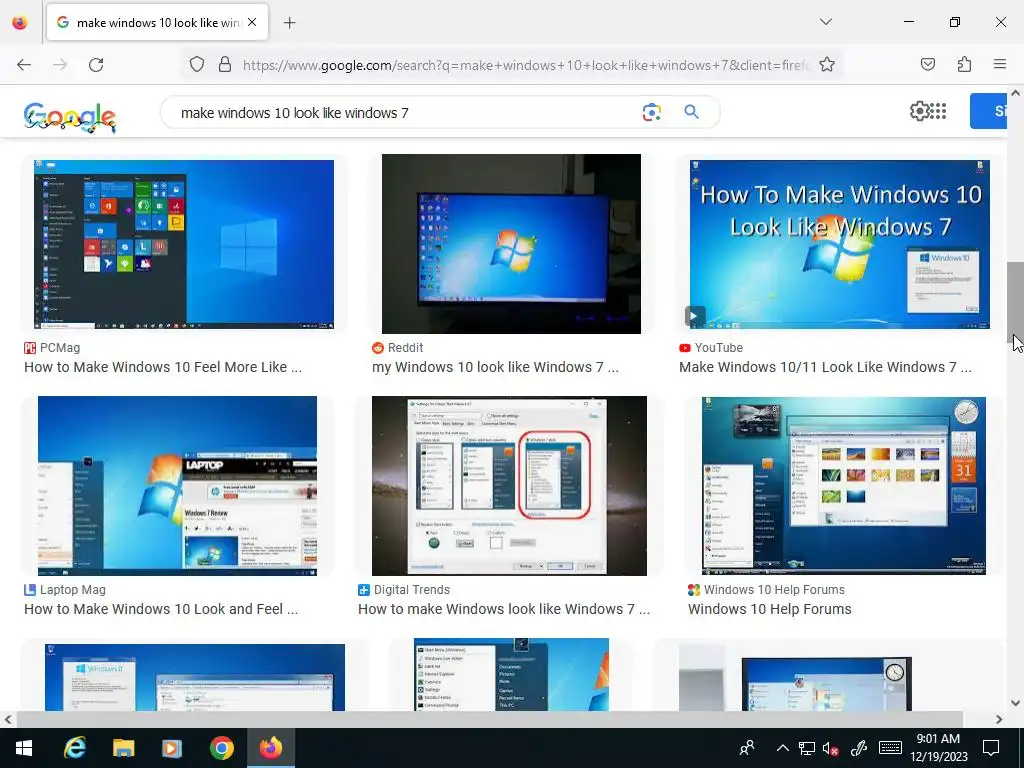1024x768 pixels.
Task: Go back to the previous page
Action: [24, 65]
